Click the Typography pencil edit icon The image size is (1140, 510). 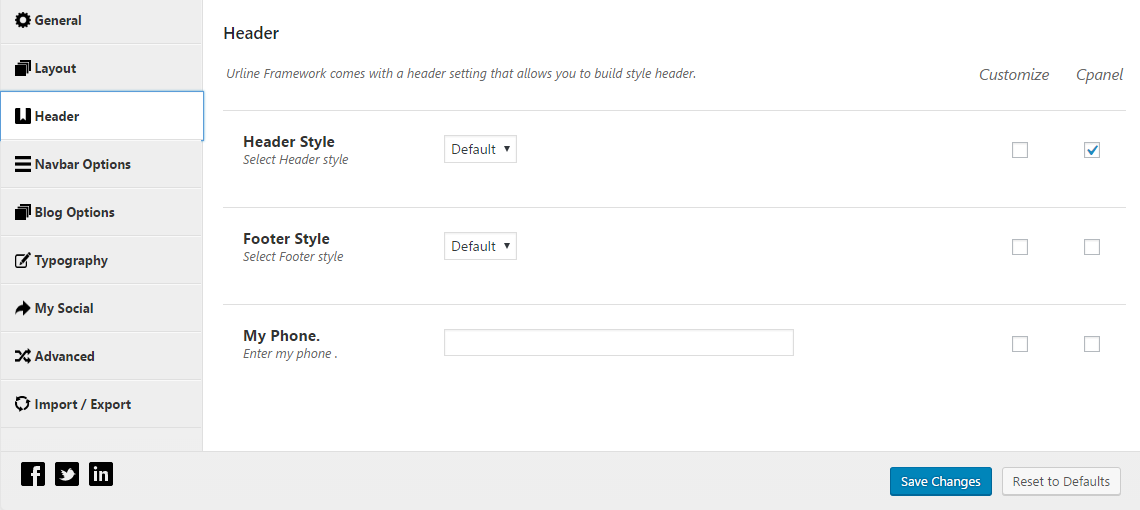[x=23, y=260]
